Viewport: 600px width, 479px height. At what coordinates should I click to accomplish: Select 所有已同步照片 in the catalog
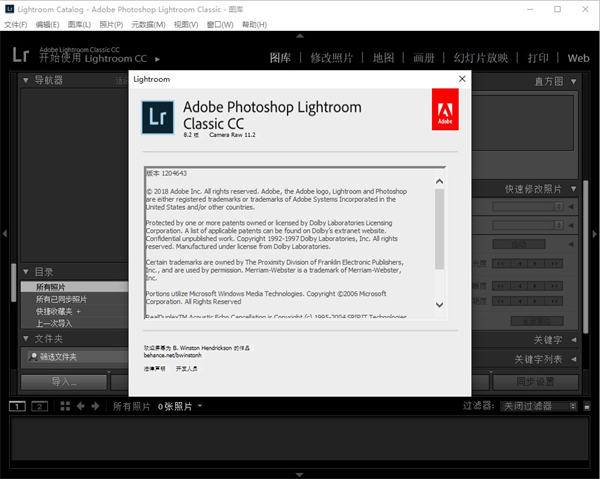[75, 299]
